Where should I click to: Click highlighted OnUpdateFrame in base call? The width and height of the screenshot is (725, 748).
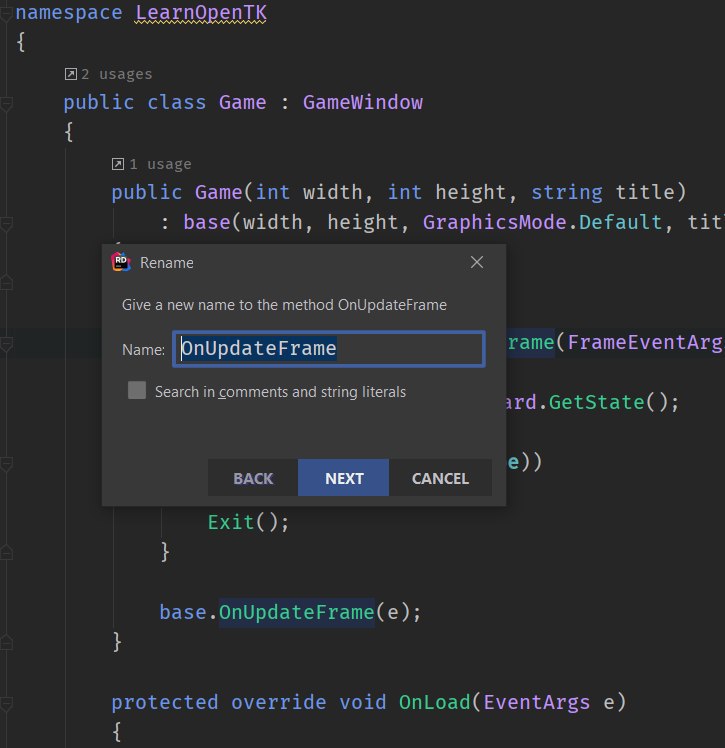click(x=297, y=612)
